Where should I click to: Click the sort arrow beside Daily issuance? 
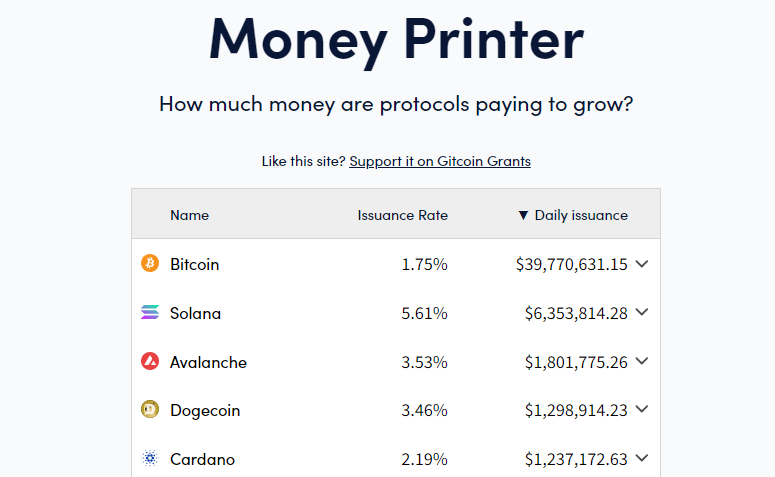[x=523, y=215]
